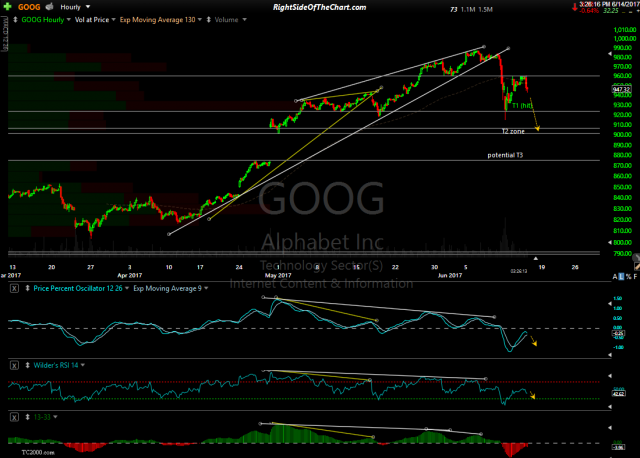Toggle the F scale option button
Image resolution: width=640 pixels, height=458 pixels.
point(636,277)
